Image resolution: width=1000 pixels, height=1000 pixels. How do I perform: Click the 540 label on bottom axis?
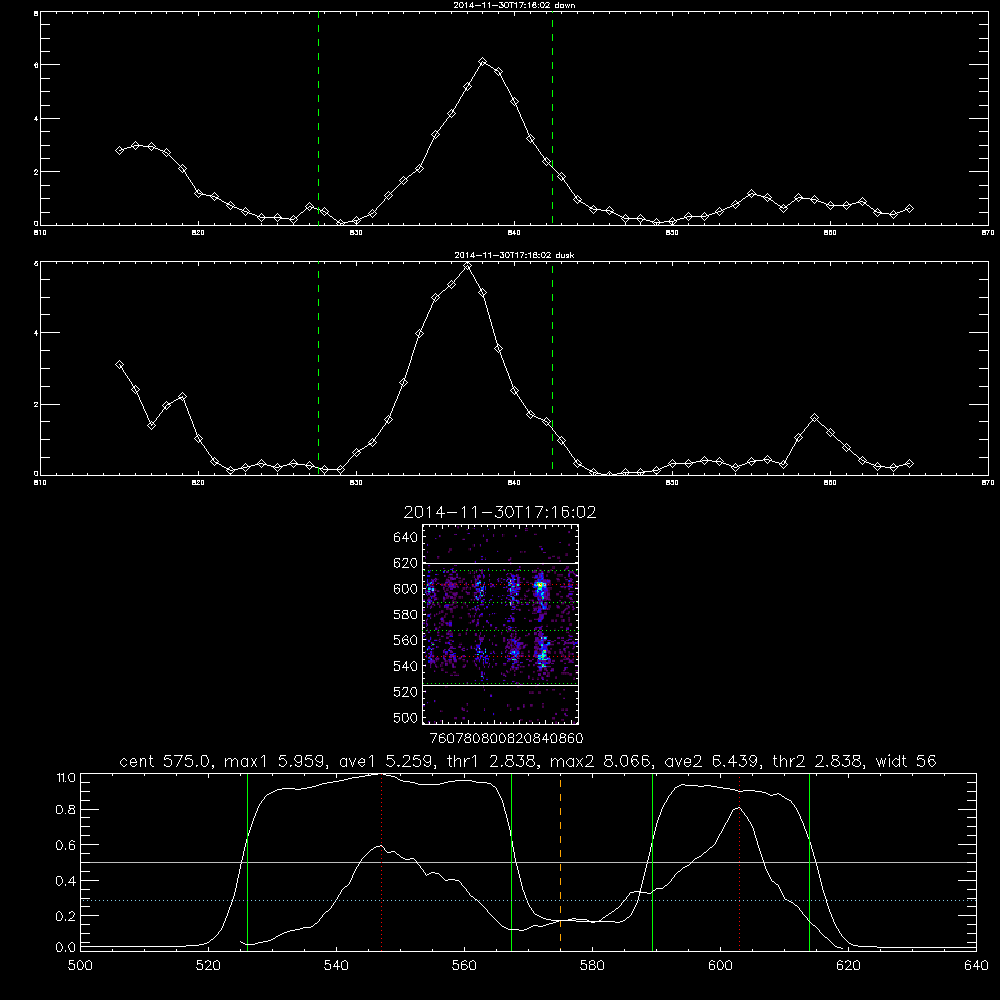(336, 966)
